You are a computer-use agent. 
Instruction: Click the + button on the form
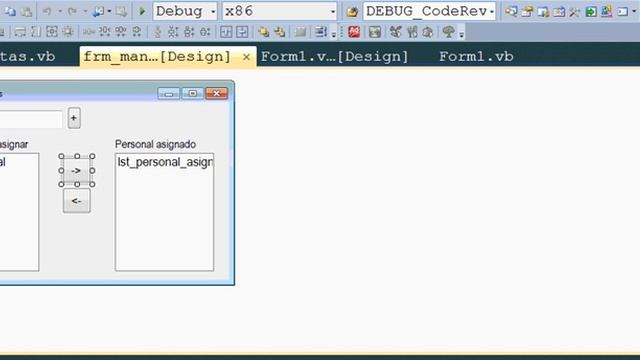click(74, 118)
